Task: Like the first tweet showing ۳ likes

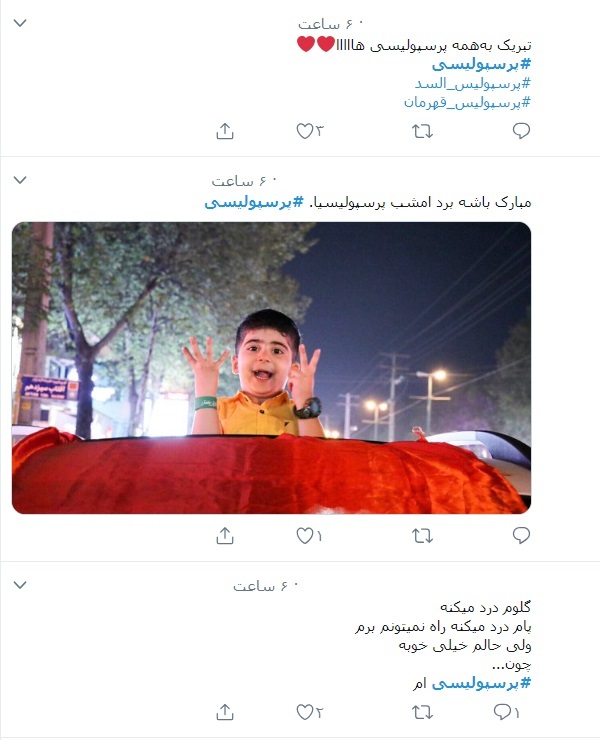Action: [310, 131]
